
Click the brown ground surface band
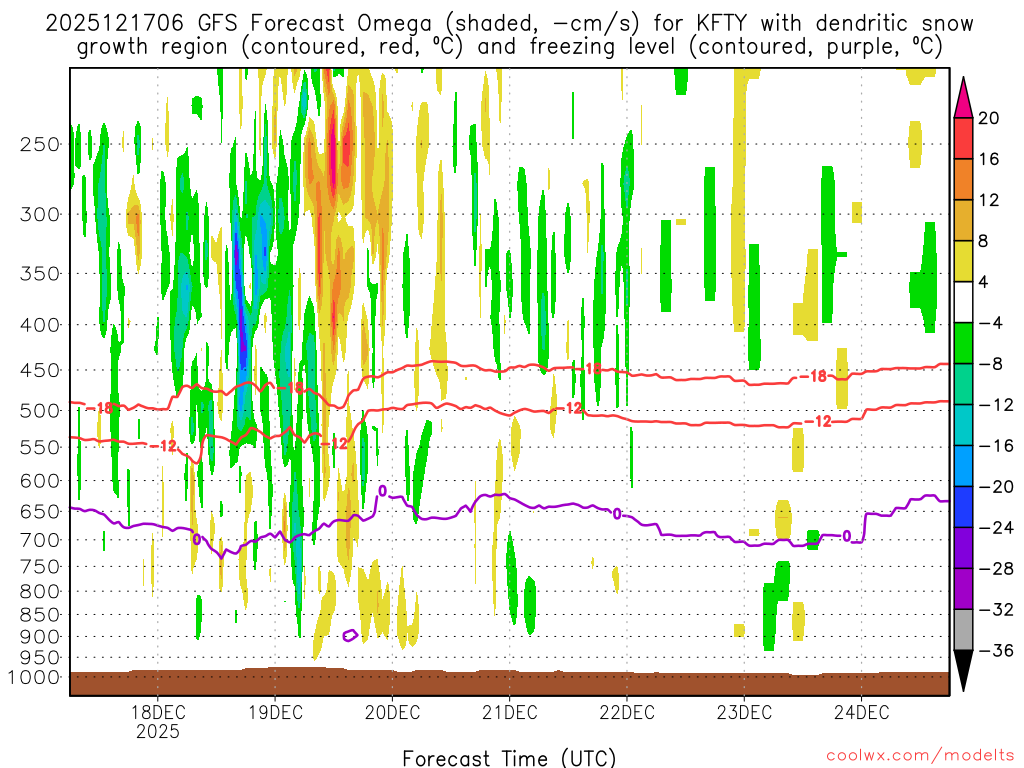[509, 683]
